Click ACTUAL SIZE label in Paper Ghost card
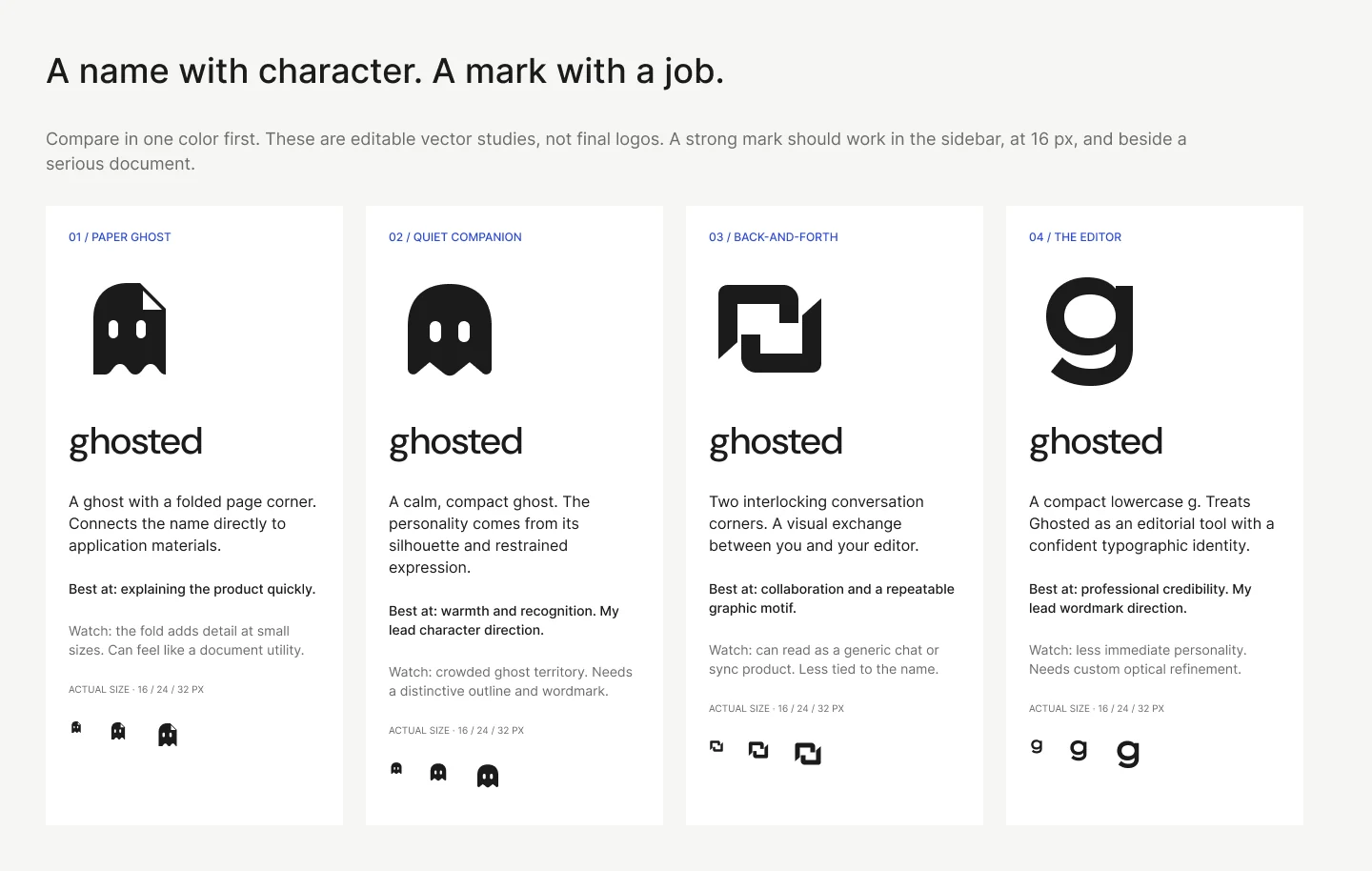 click(136, 689)
